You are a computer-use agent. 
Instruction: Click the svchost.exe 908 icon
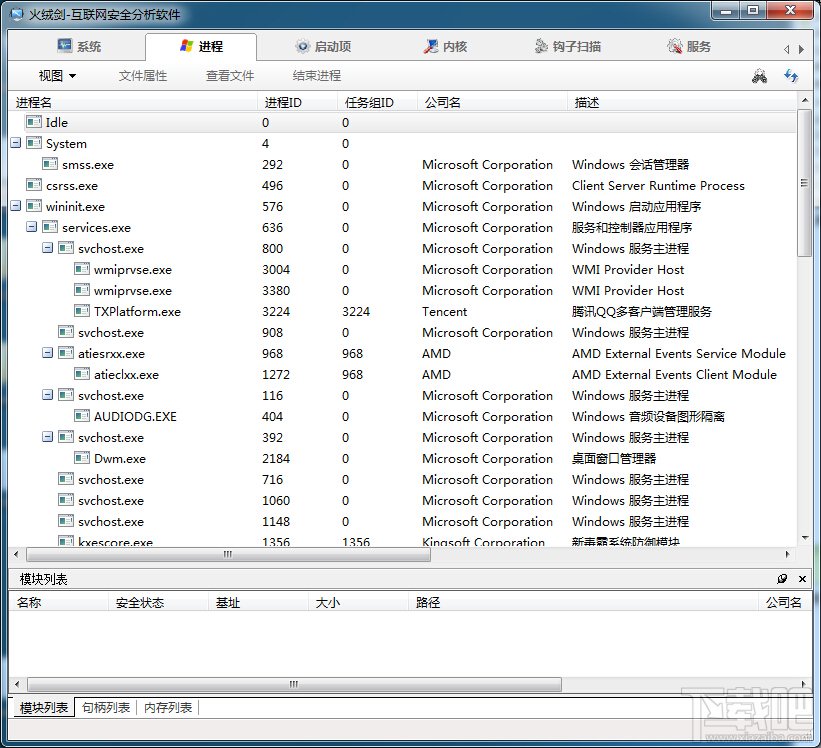66,332
